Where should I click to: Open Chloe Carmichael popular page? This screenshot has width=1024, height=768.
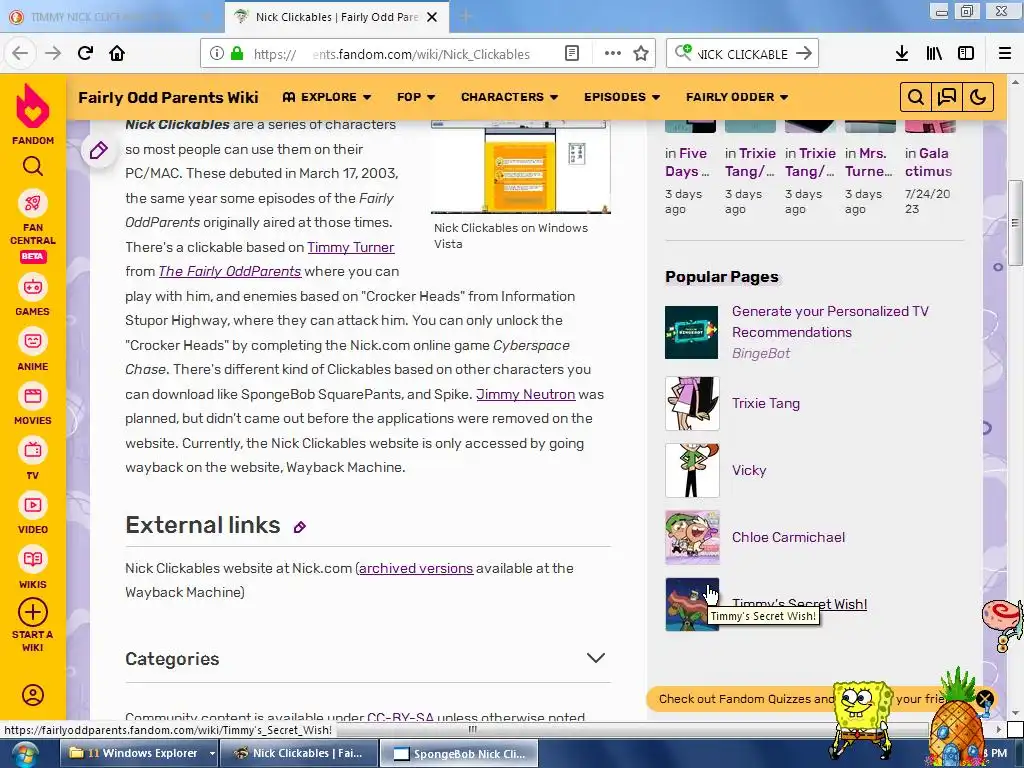click(x=788, y=537)
